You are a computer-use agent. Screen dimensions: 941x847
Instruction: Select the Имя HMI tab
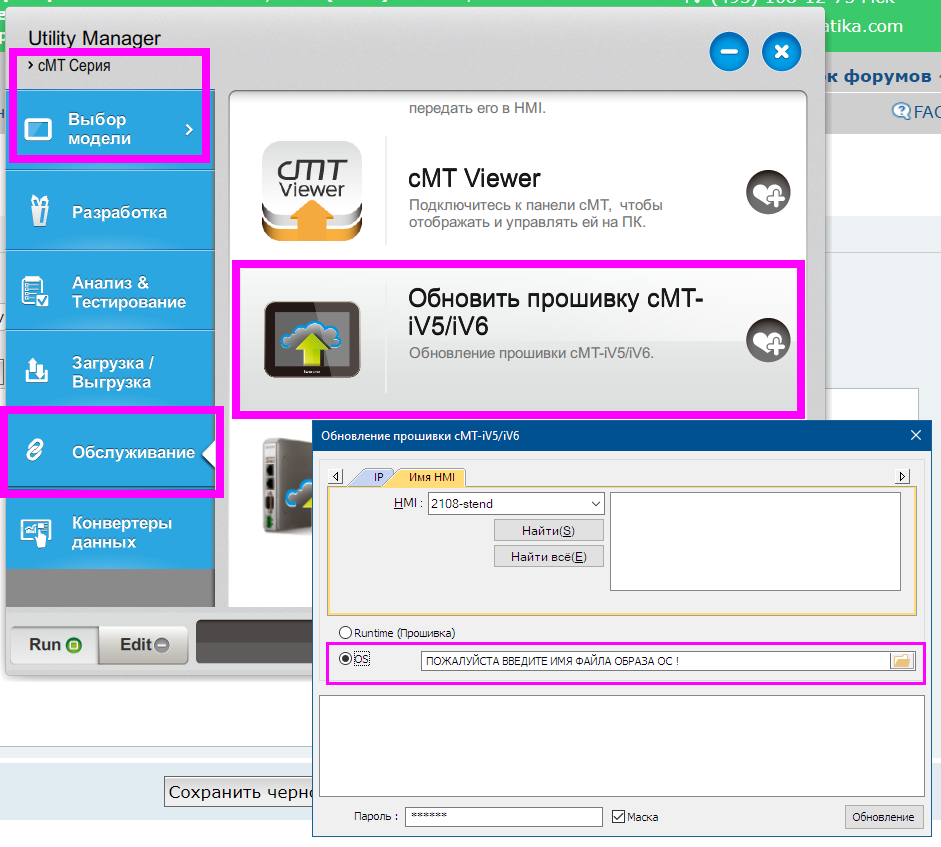coord(431,477)
